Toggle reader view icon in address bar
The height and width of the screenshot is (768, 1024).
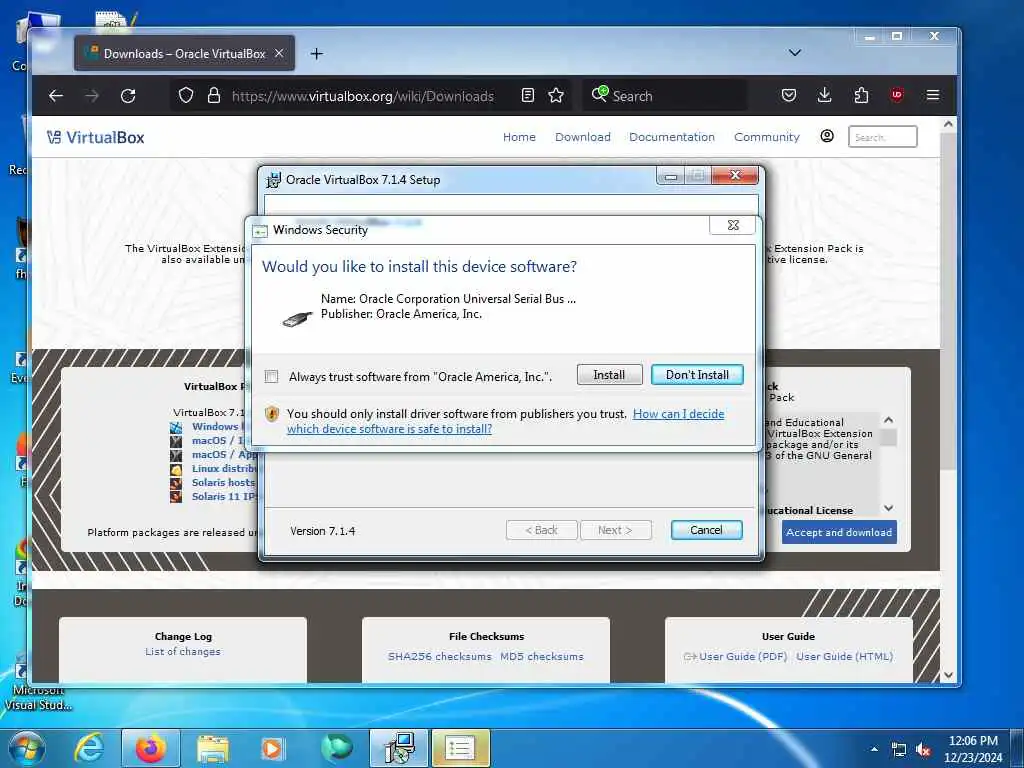point(528,96)
